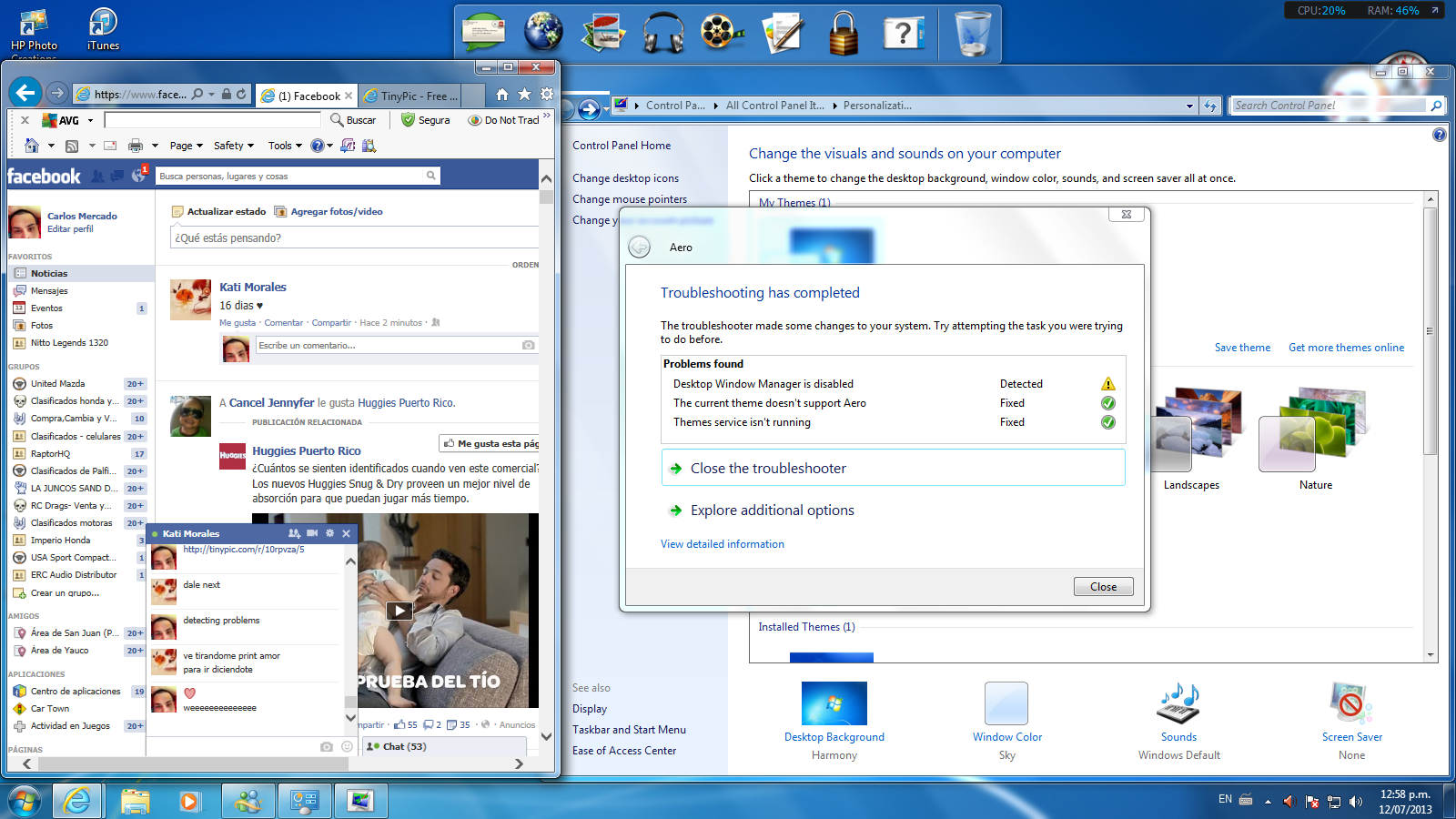Open Desktop Background Harmony setting

[834, 722]
